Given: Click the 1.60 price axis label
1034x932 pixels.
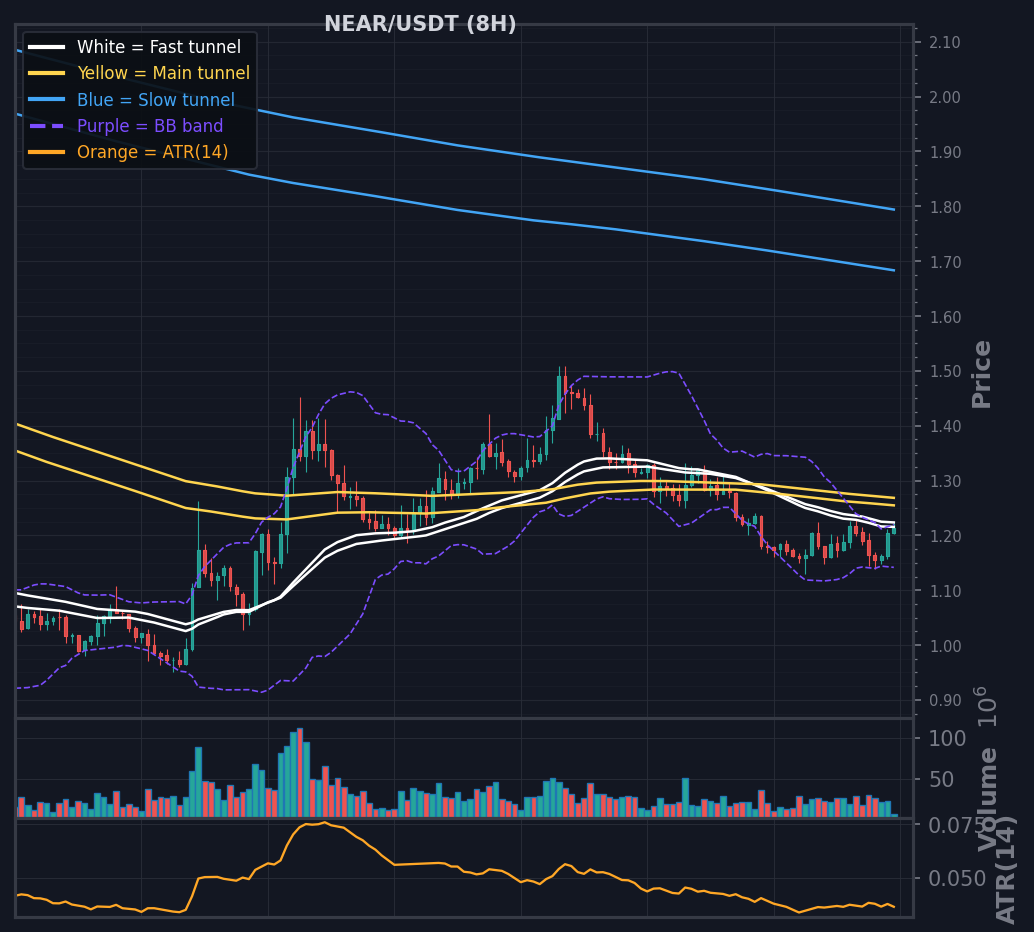Looking at the screenshot, I should (944, 317).
